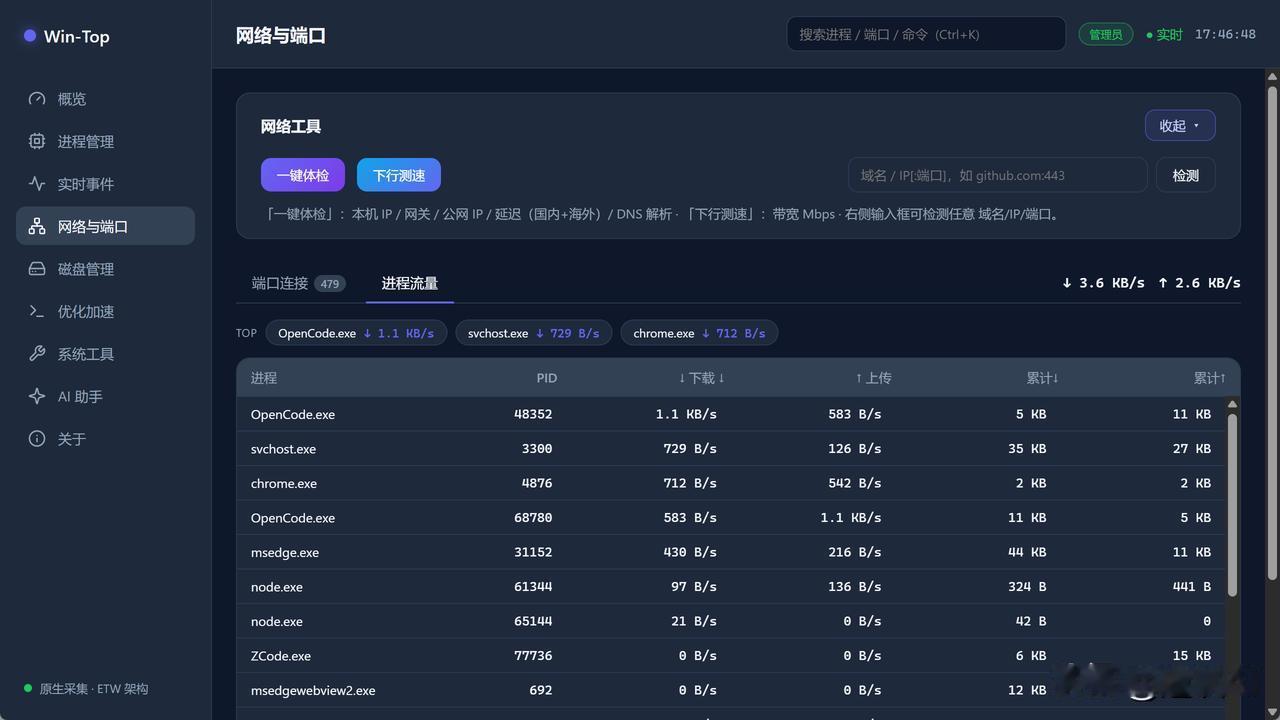Click the Win-Top logo dot
Viewport: 1280px width, 720px height.
30,36
